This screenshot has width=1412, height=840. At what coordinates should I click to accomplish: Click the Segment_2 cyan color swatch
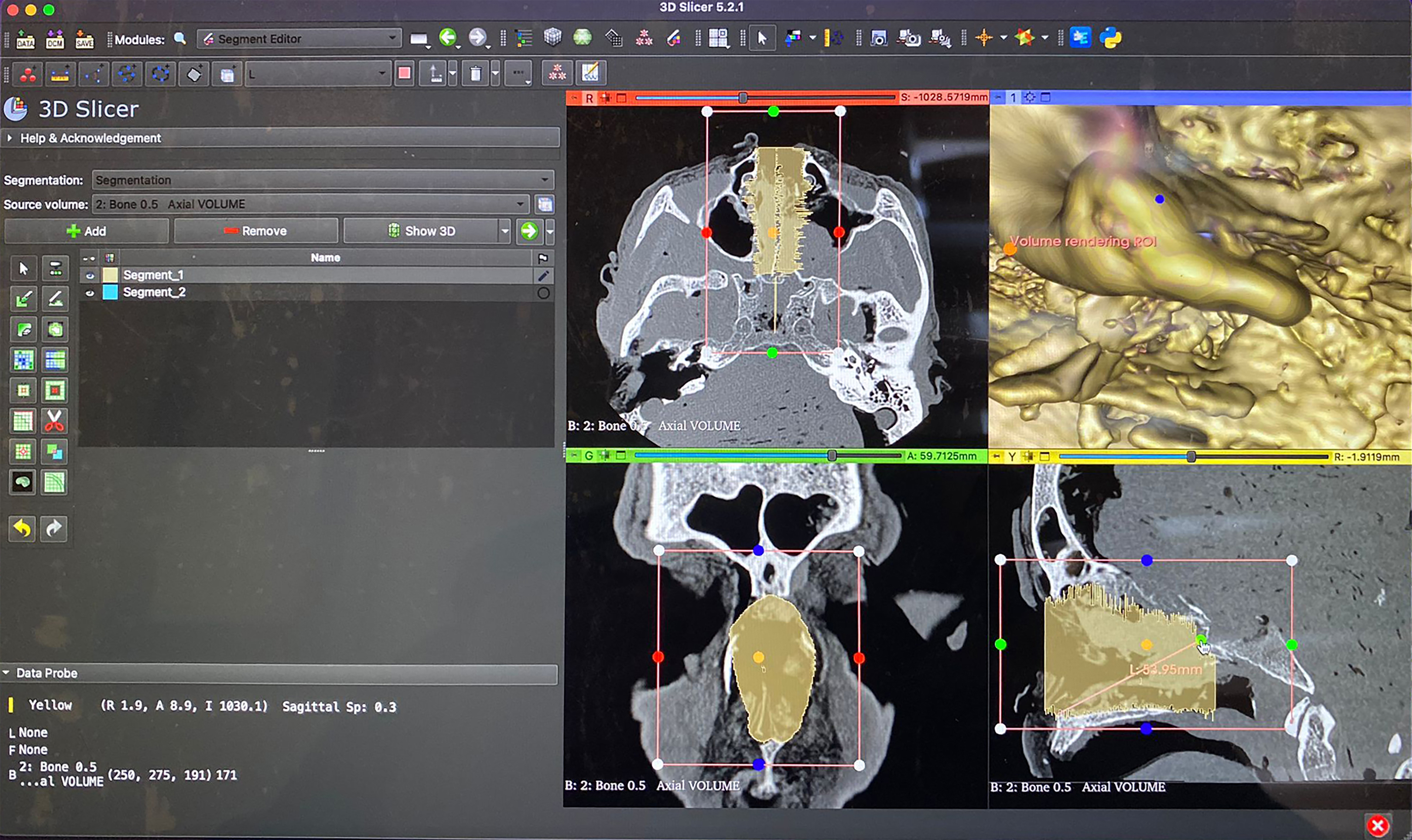tap(110, 293)
